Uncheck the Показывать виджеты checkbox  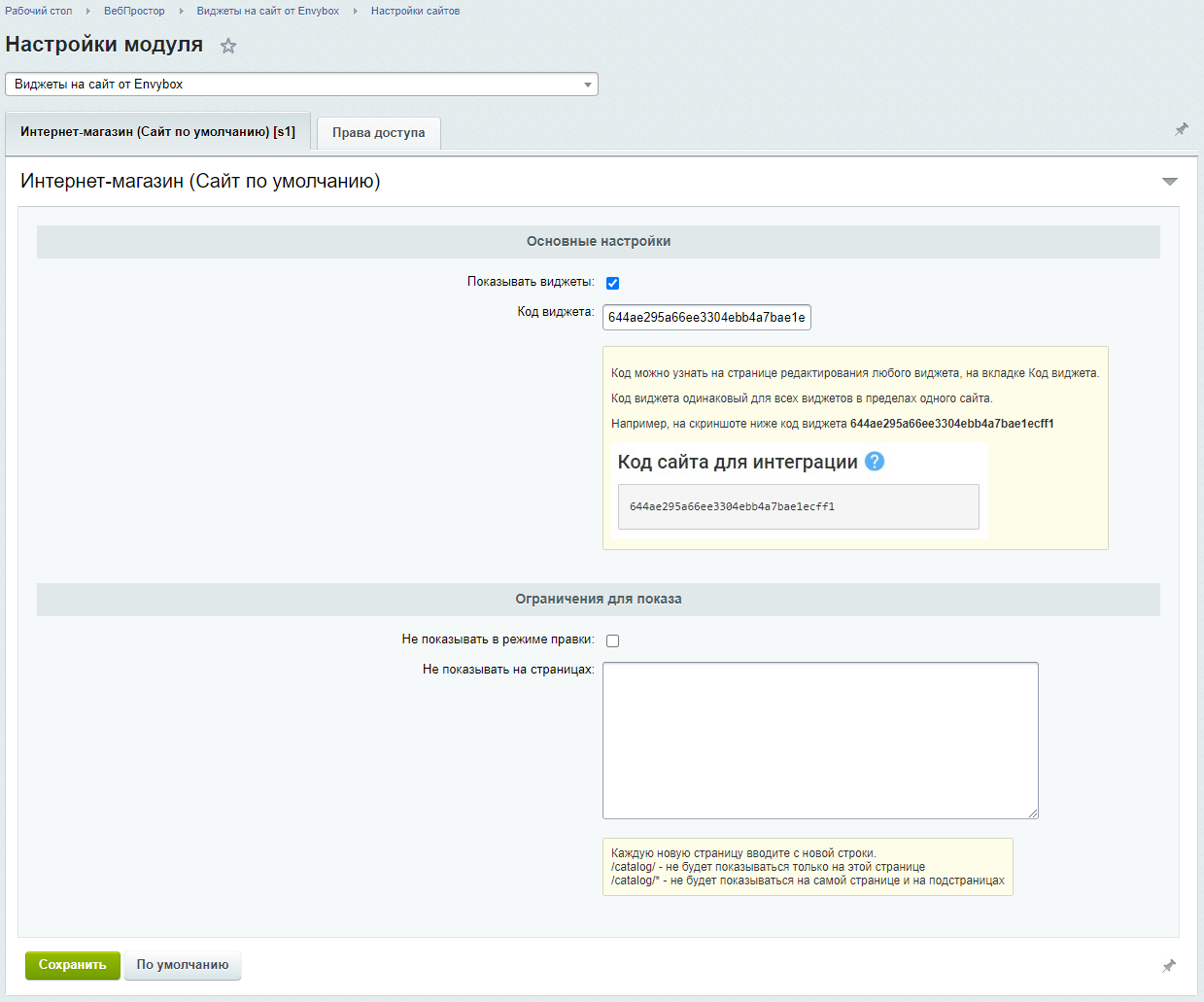[x=612, y=283]
